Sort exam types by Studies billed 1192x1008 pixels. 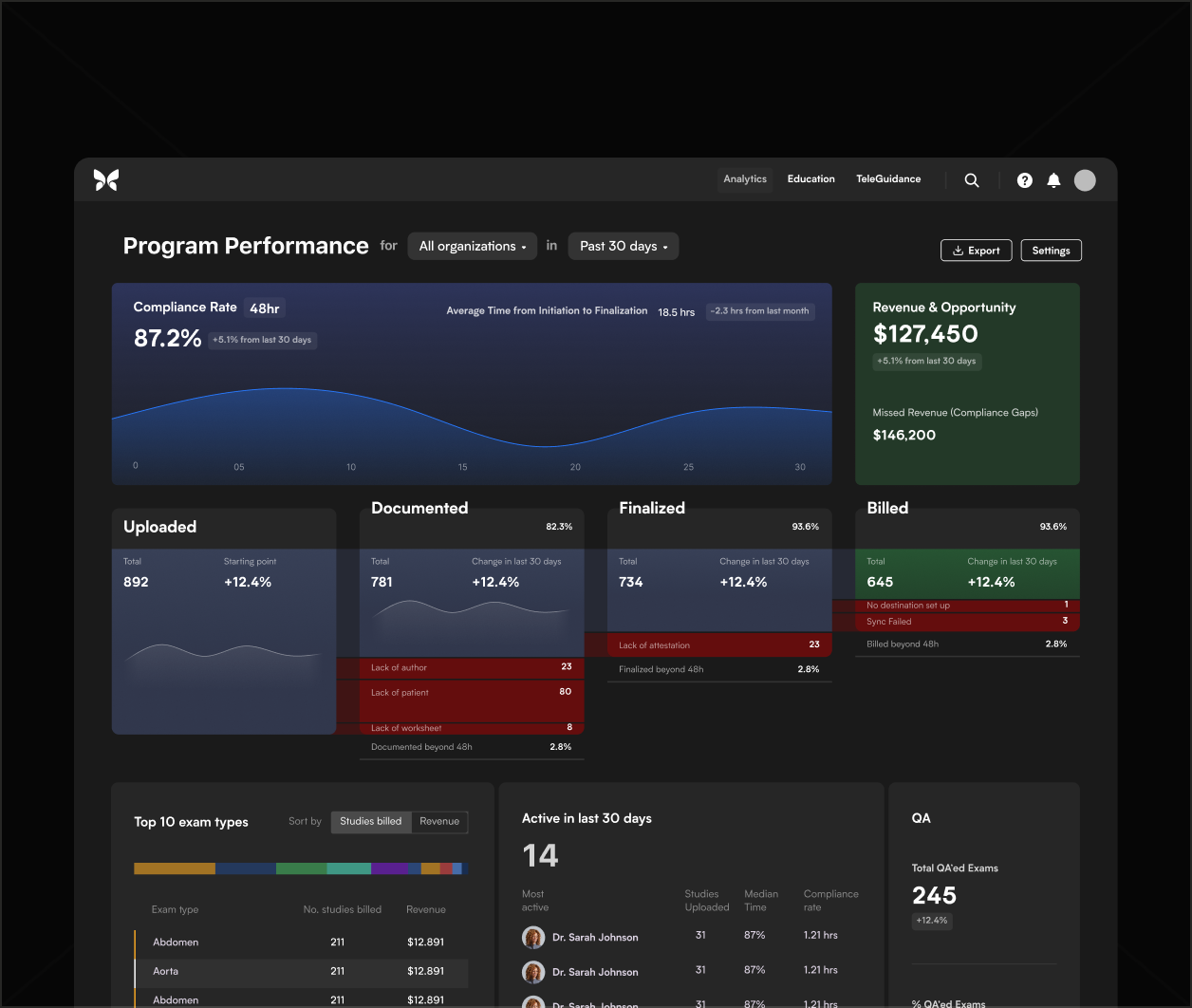click(371, 822)
